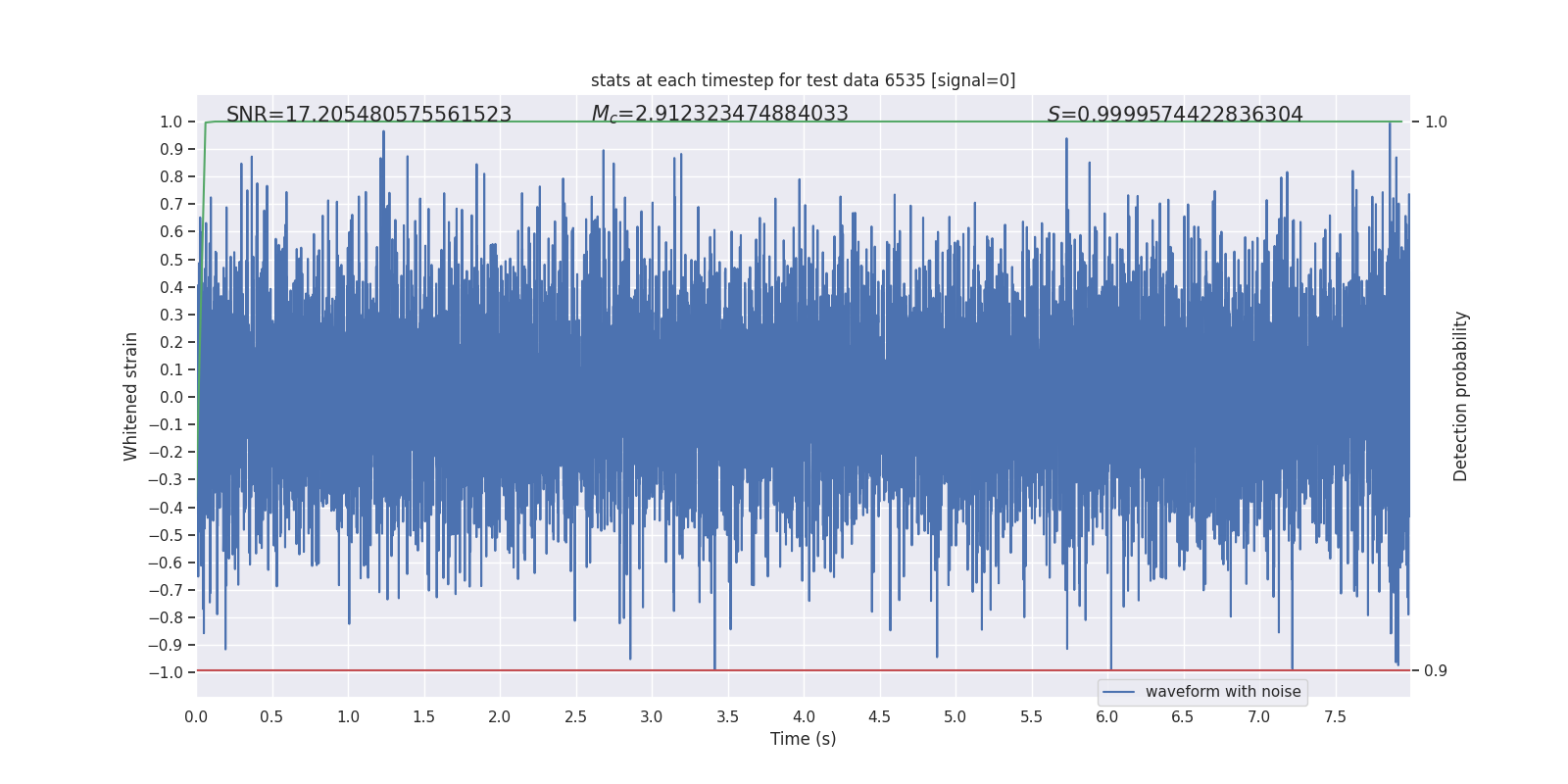Click the −1.0 tick on the left strain axis
The image size is (1568, 784).
click(x=166, y=672)
